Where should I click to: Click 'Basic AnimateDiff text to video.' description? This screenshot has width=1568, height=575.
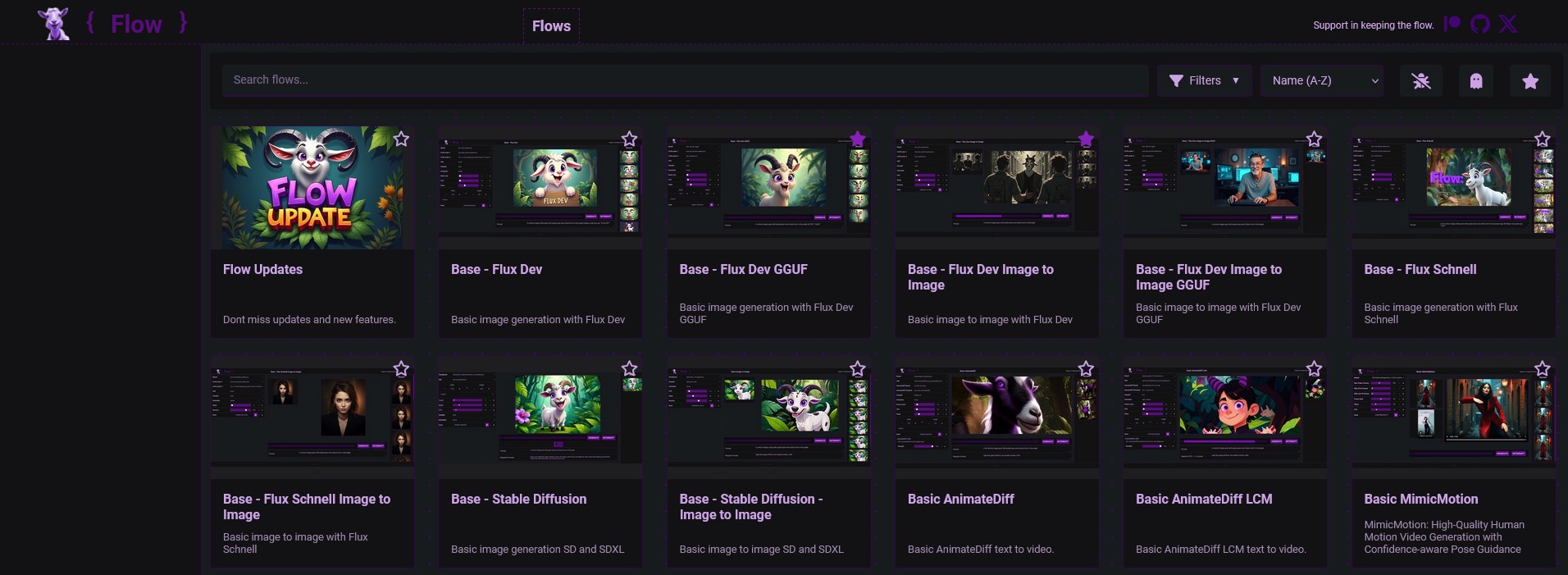[980, 550]
